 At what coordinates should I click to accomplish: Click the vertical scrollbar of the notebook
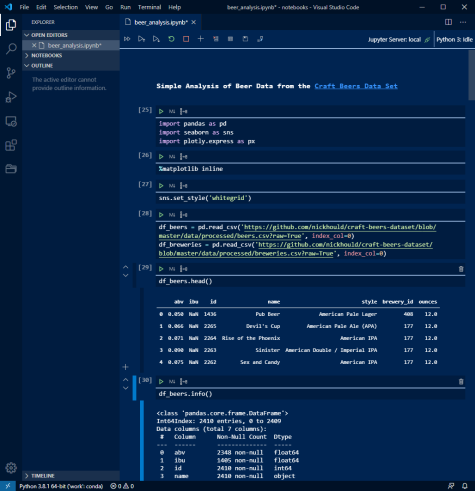pyautogui.click(x=471, y=75)
